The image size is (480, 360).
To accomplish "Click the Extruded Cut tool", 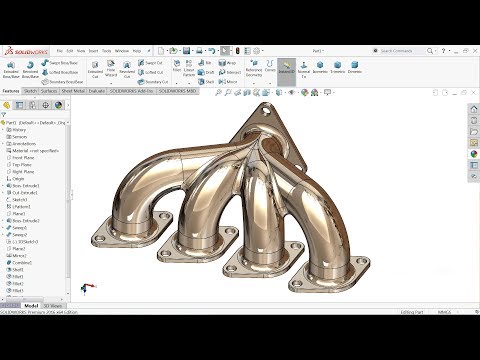I will (95, 69).
